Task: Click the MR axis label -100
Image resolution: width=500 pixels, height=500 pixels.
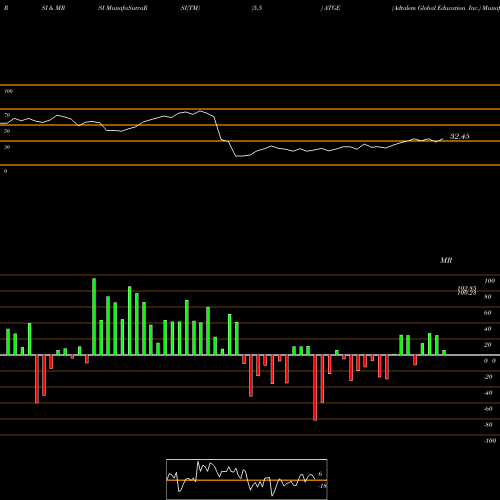Action: pyautogui.click(x=490, y=441)
